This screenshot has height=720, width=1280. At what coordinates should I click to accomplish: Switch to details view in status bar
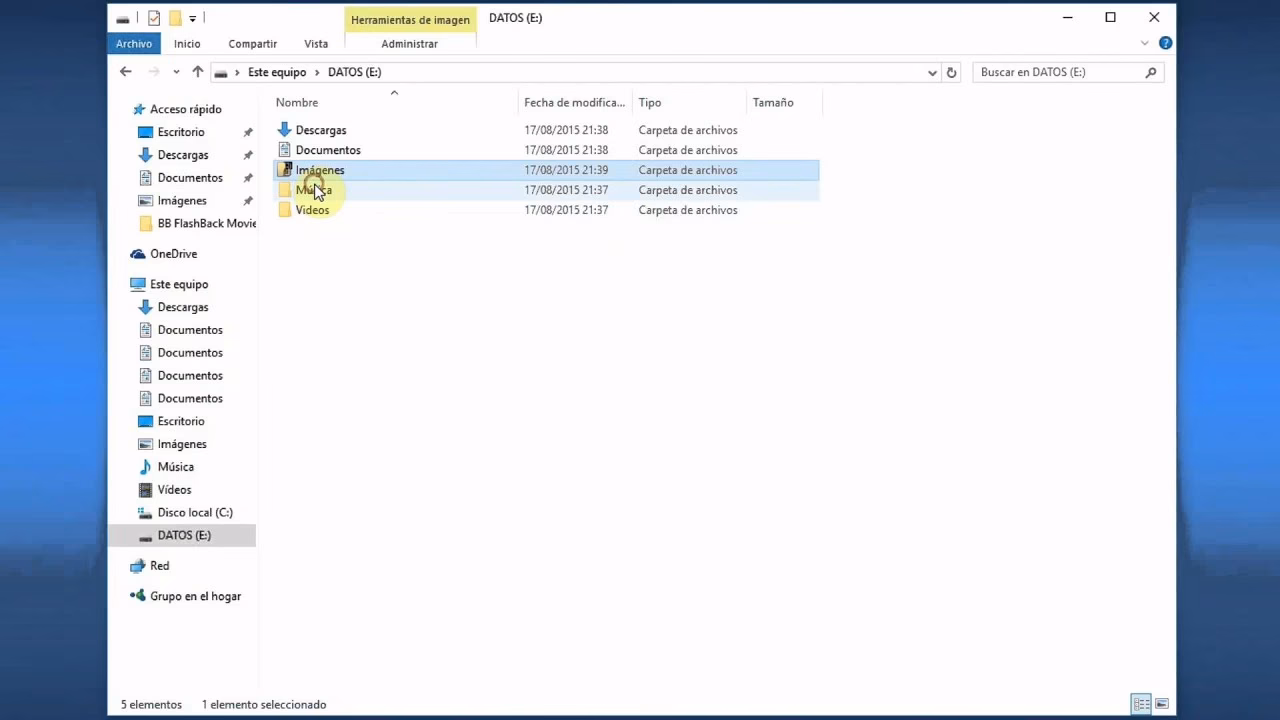click(x=1142, y=704)
